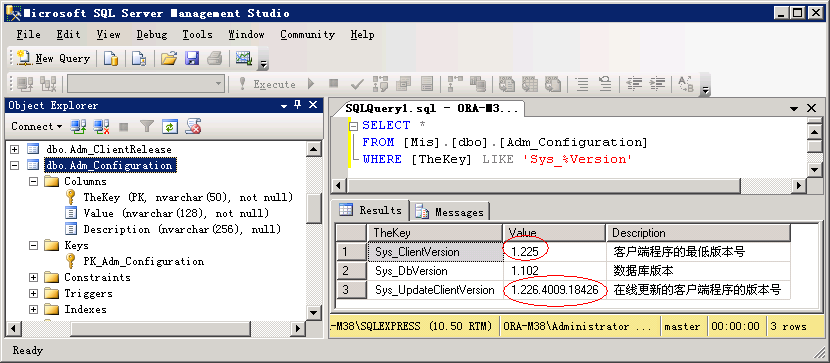
Task: Click the query editor horizontal scroll right arrow
Action: pyautogui.click(x=799, y=186)
